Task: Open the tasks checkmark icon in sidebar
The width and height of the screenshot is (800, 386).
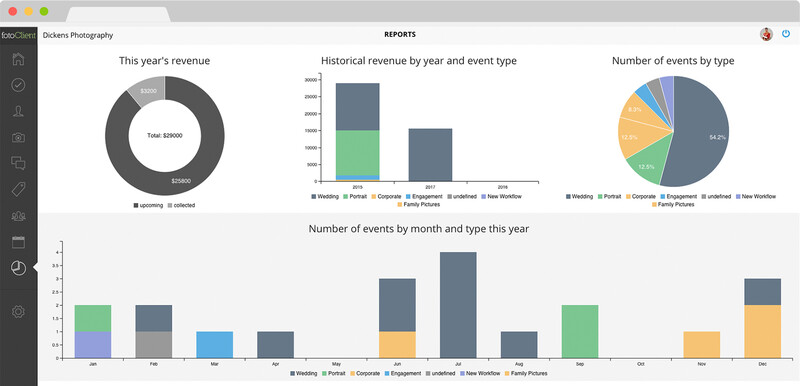Action: coord(18,85)
